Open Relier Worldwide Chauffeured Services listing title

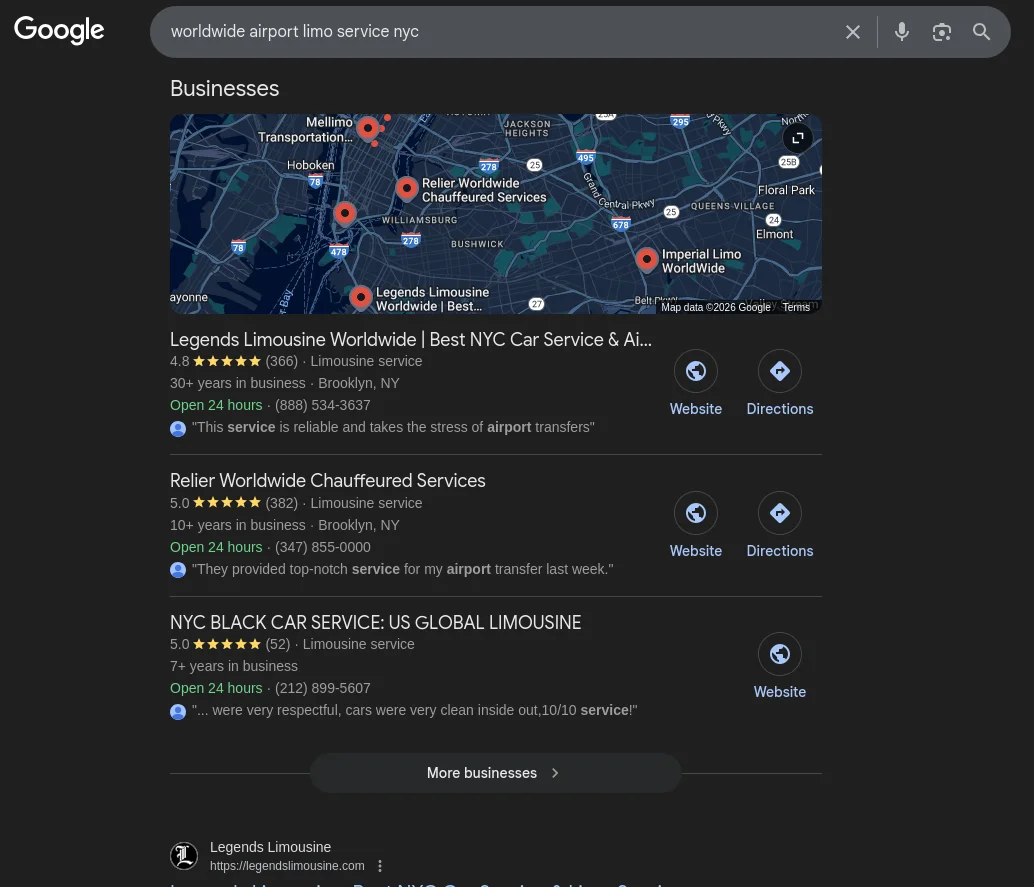point(328,481)
